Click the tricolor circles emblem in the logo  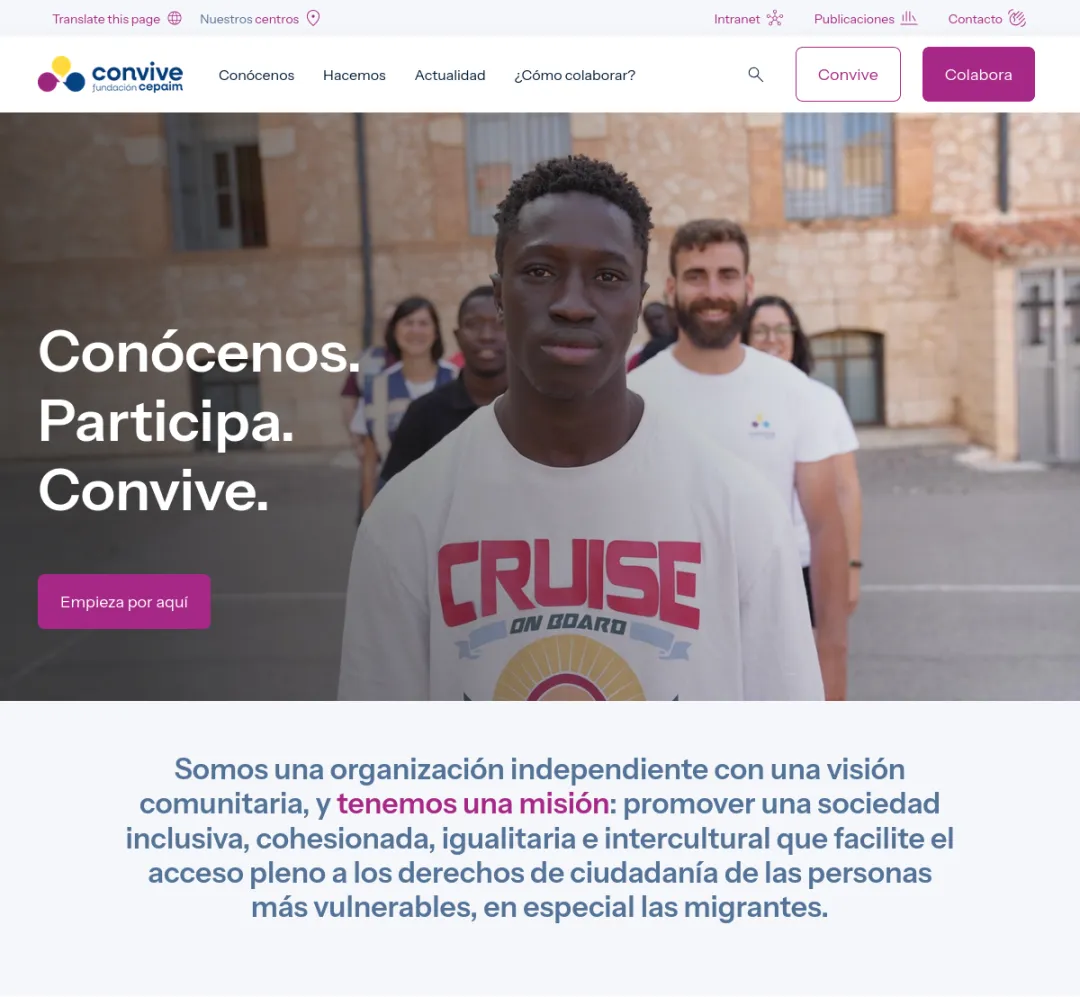[x=61, y=74]
